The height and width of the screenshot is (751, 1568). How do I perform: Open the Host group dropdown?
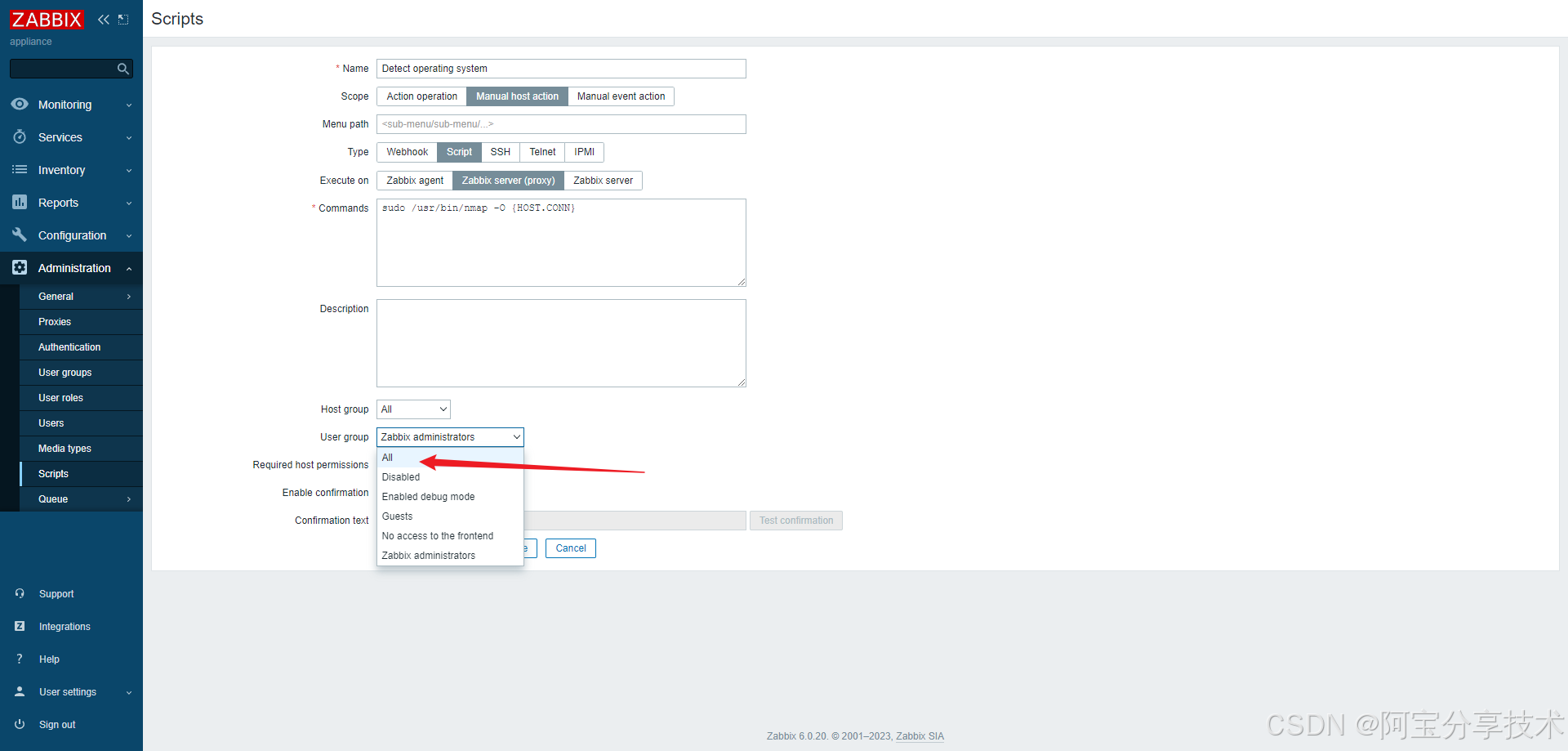pyautogui.click(x=413, y=409)
